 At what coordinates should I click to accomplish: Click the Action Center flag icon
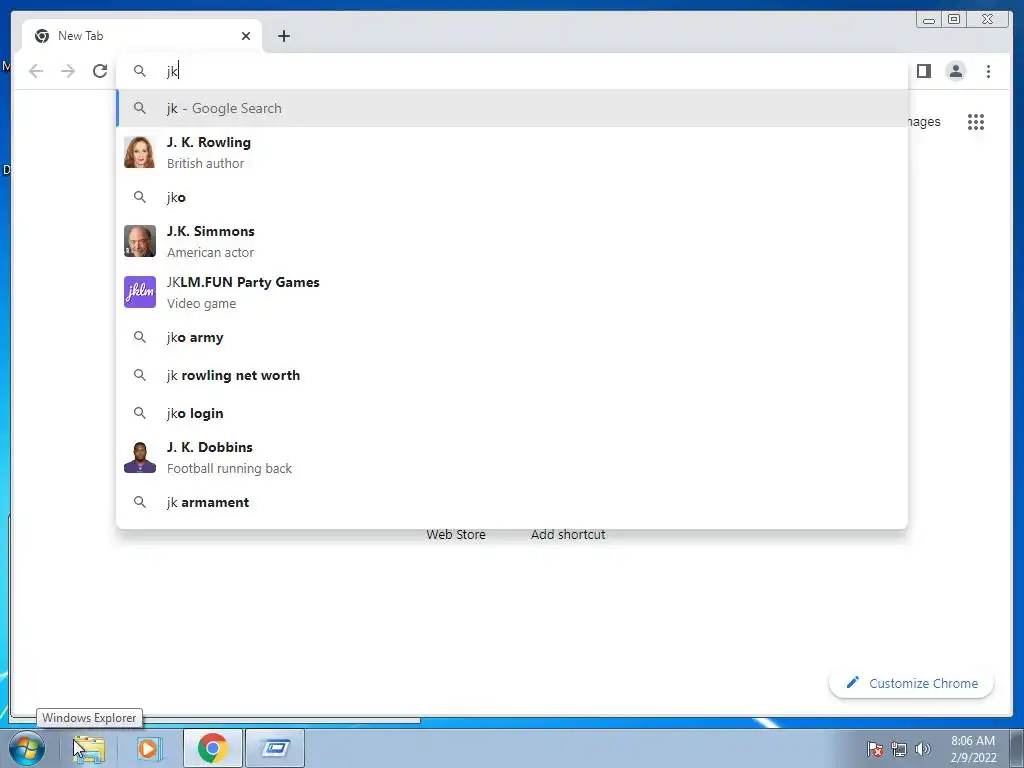tap(875, 749)
